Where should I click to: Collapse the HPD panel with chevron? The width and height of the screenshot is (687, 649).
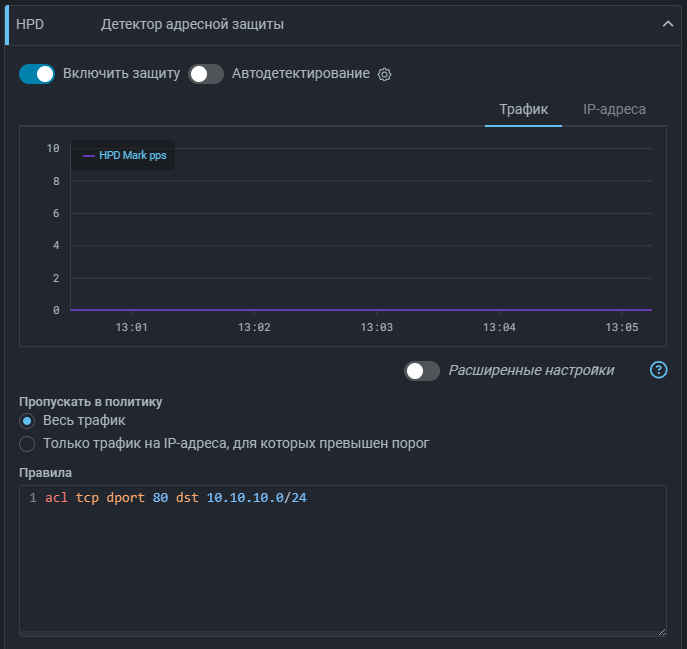(668, 25)
